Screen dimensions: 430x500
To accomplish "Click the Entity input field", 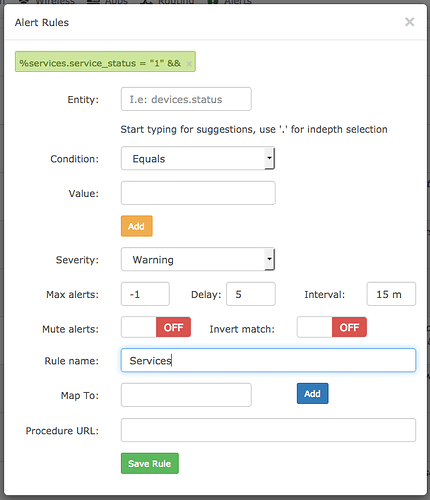I will (x=186, y=99).
